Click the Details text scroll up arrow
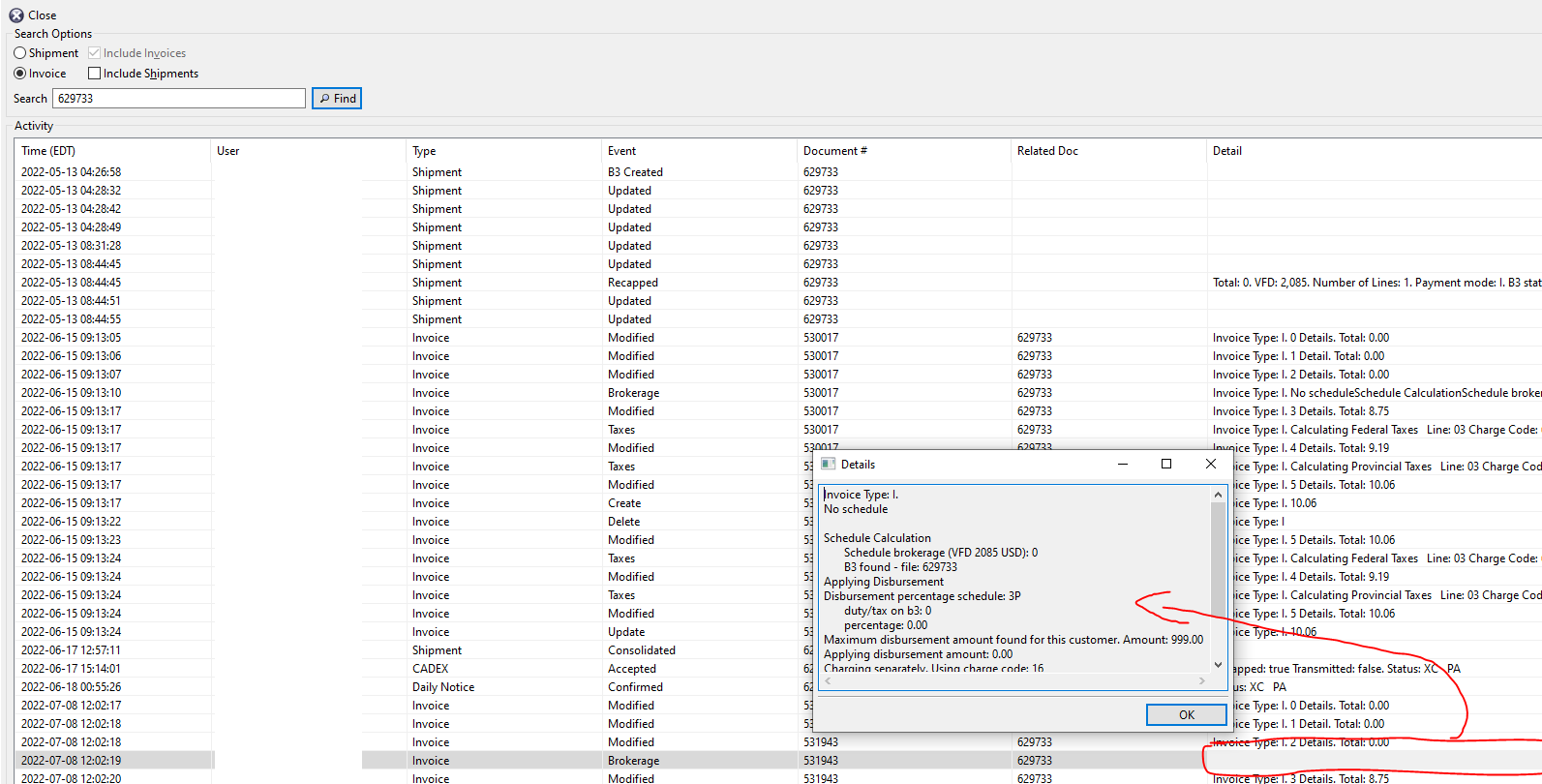Screen dimensions: 1542x784 tap(1218, 495)
